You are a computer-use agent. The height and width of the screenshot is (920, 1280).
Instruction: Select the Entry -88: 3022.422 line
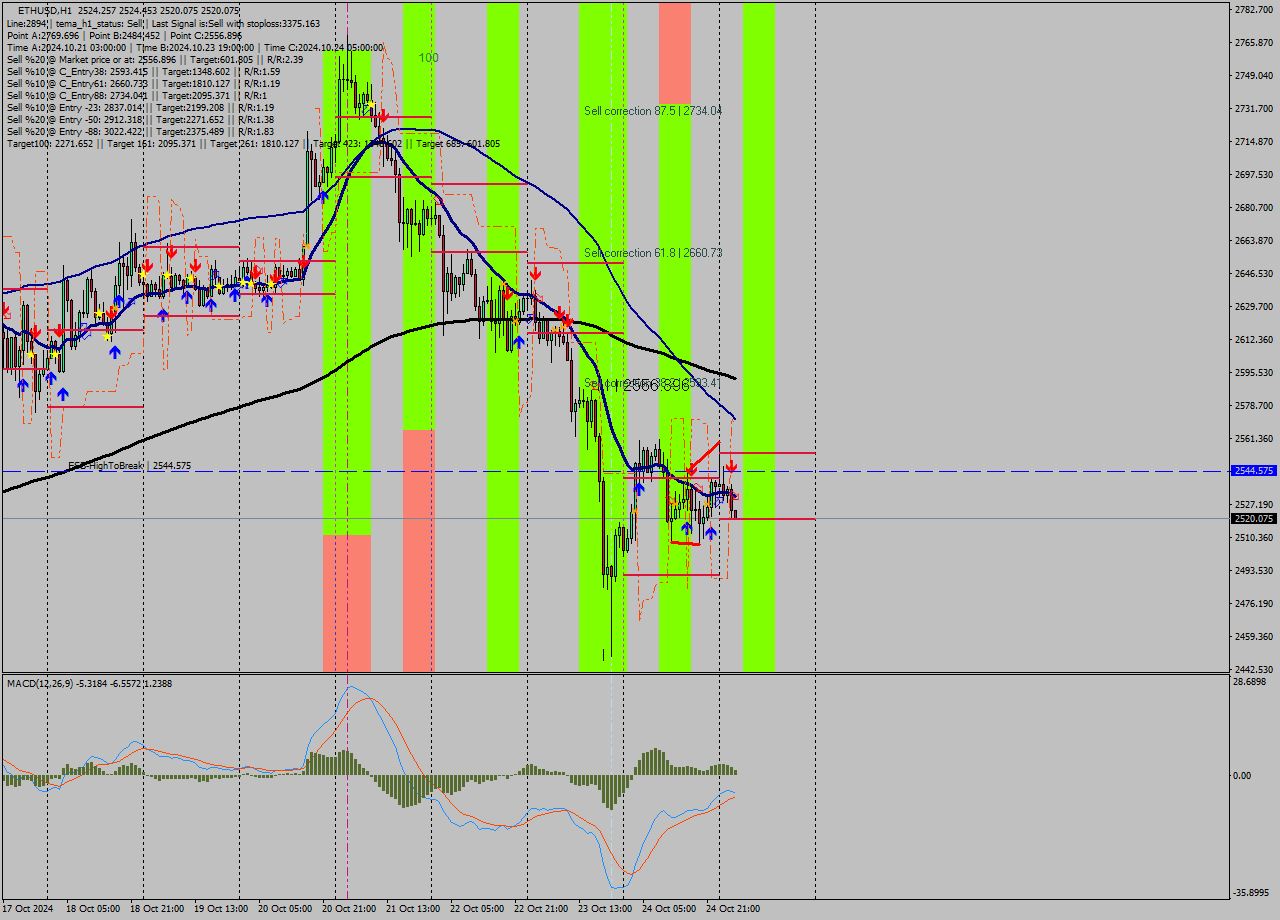(140, 131)
